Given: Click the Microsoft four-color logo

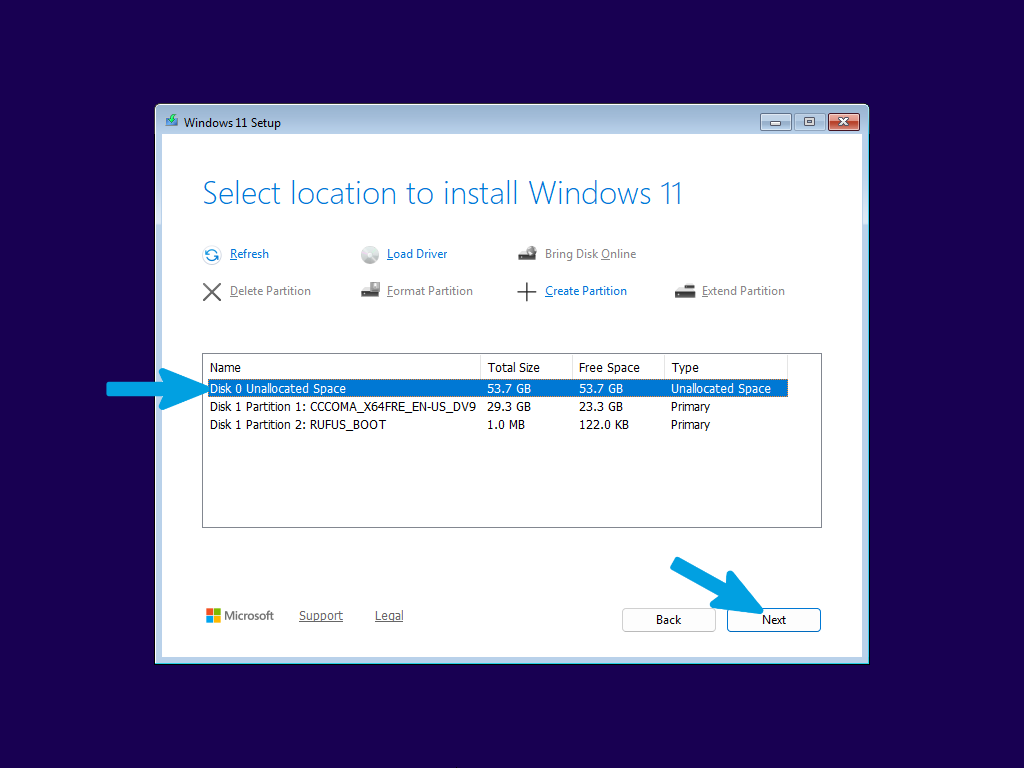Looking at the screenshot, I should point(213,615).
